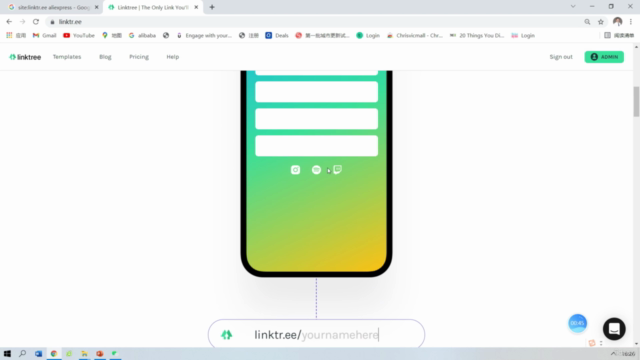Open the 20 Things You Di... bookmark
640x360 pixels.
[x=477, y=36]
